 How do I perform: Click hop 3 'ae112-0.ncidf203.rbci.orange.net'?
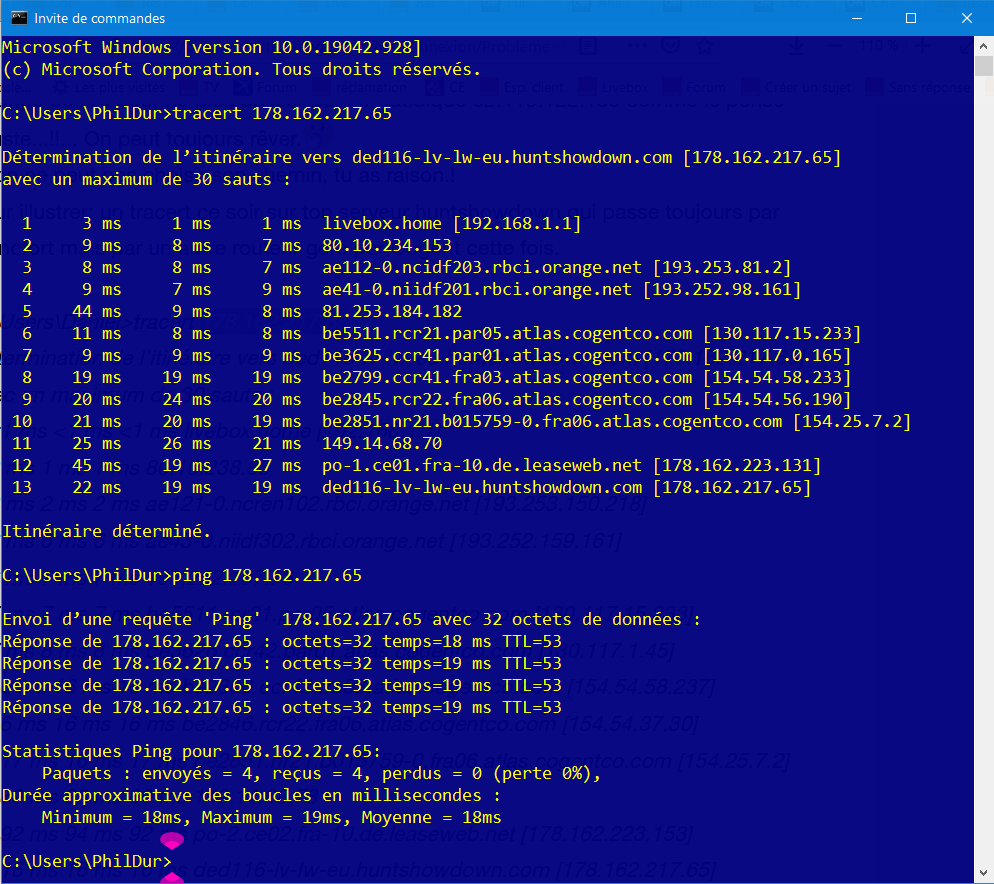click(482, 268)
